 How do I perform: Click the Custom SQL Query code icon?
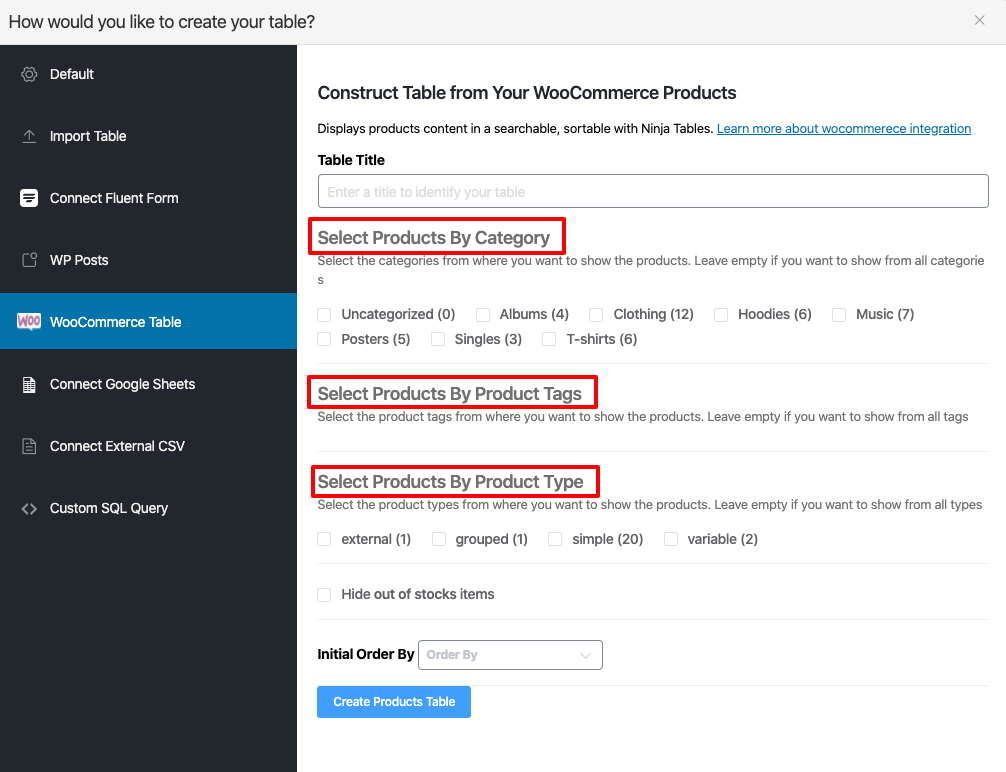(29, 508)
